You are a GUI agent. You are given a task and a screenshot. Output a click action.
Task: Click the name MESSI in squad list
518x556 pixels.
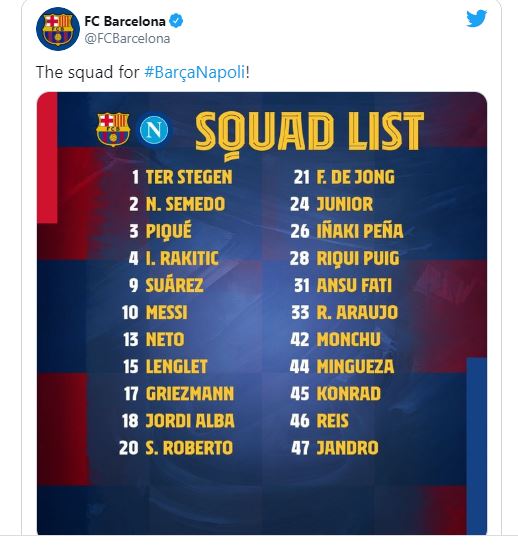tap(166, 312)
